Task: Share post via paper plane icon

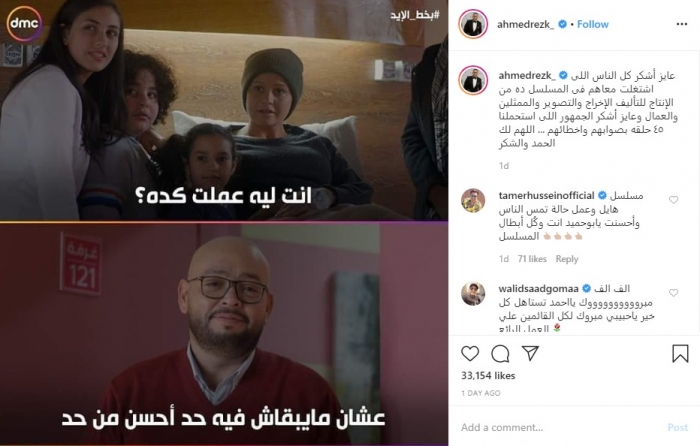Action: pos(530,353)
